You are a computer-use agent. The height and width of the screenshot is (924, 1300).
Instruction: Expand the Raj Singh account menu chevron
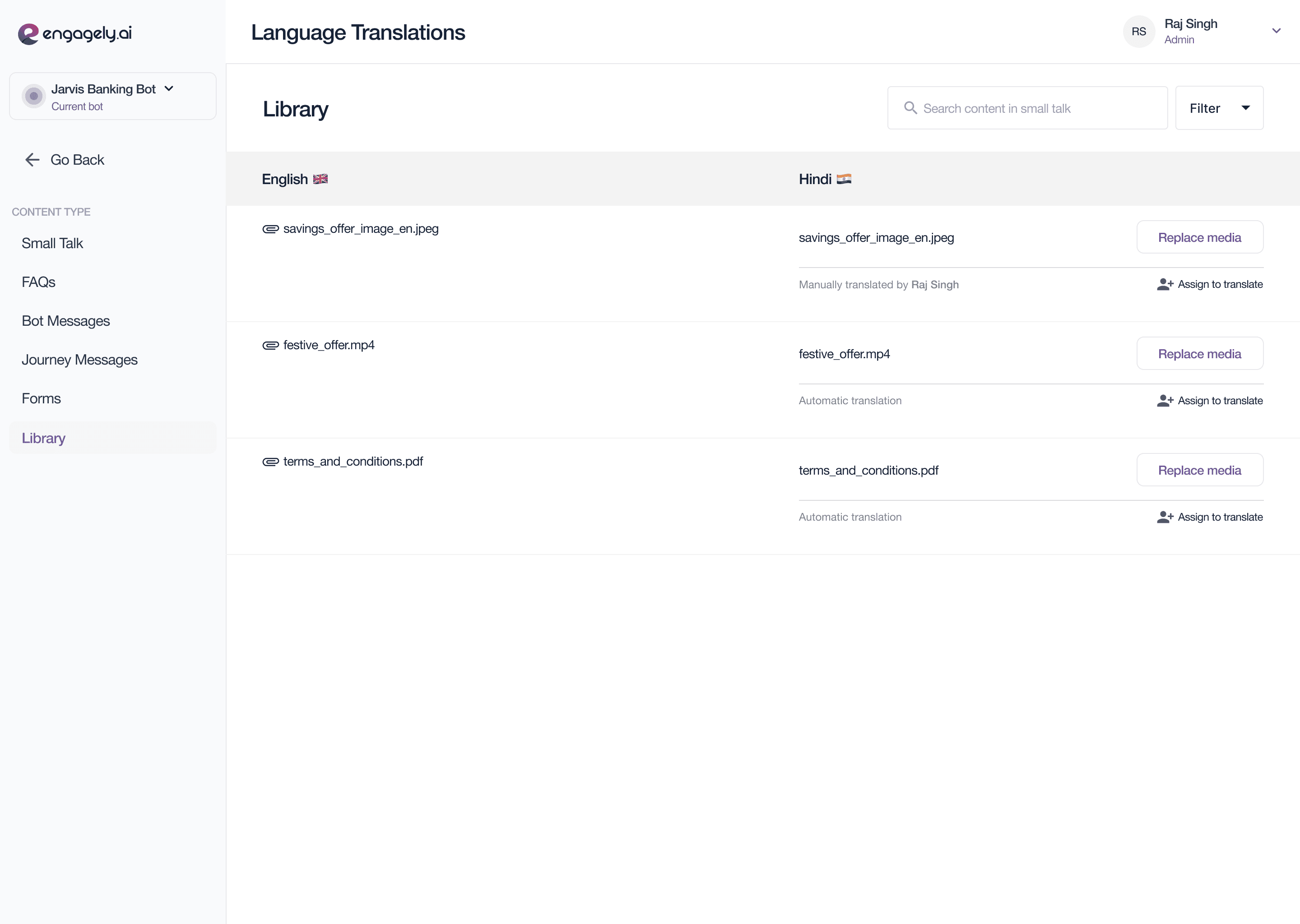click(1276, 31)
